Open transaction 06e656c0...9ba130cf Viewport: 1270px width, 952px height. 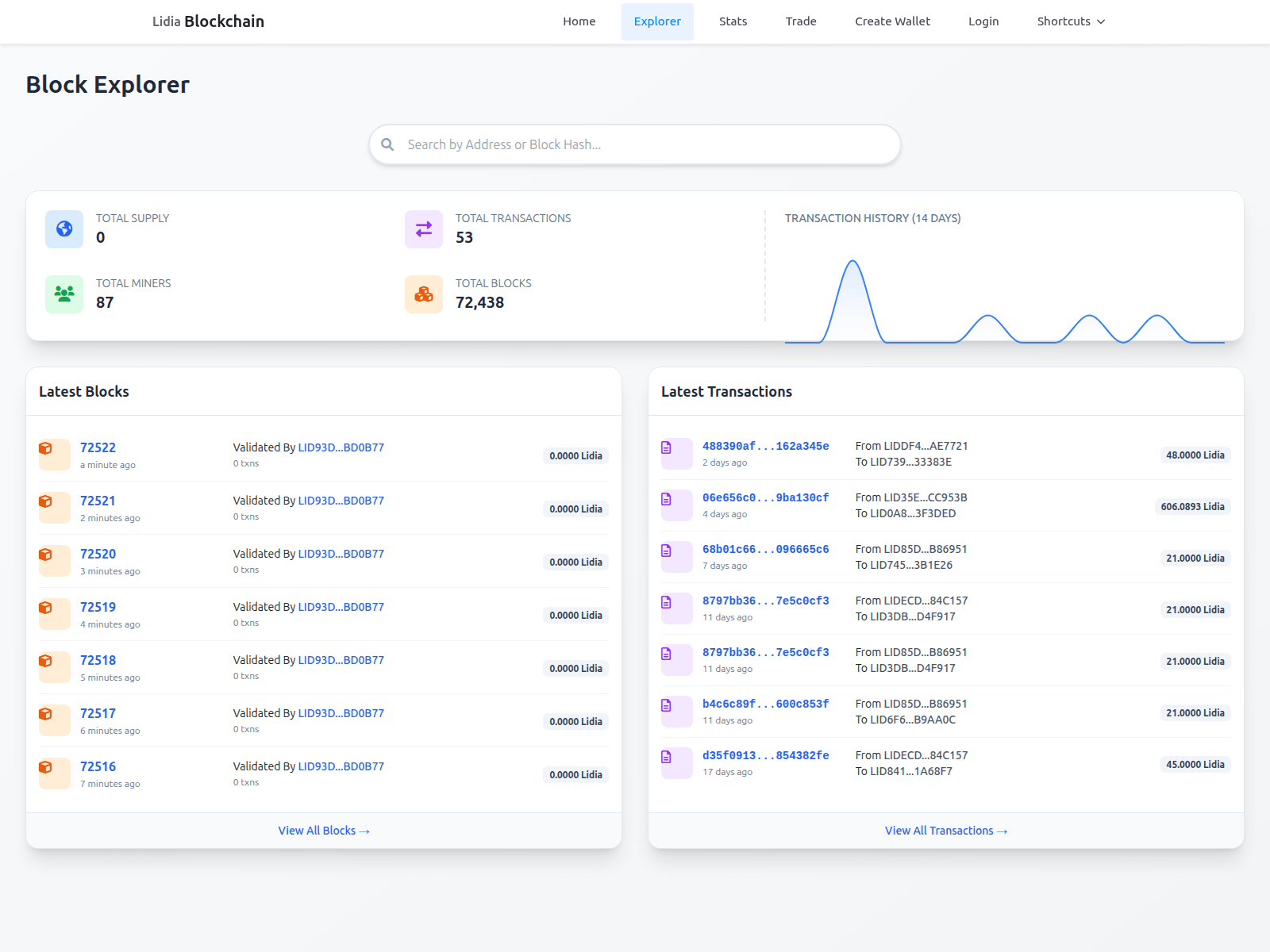(766, 497)
